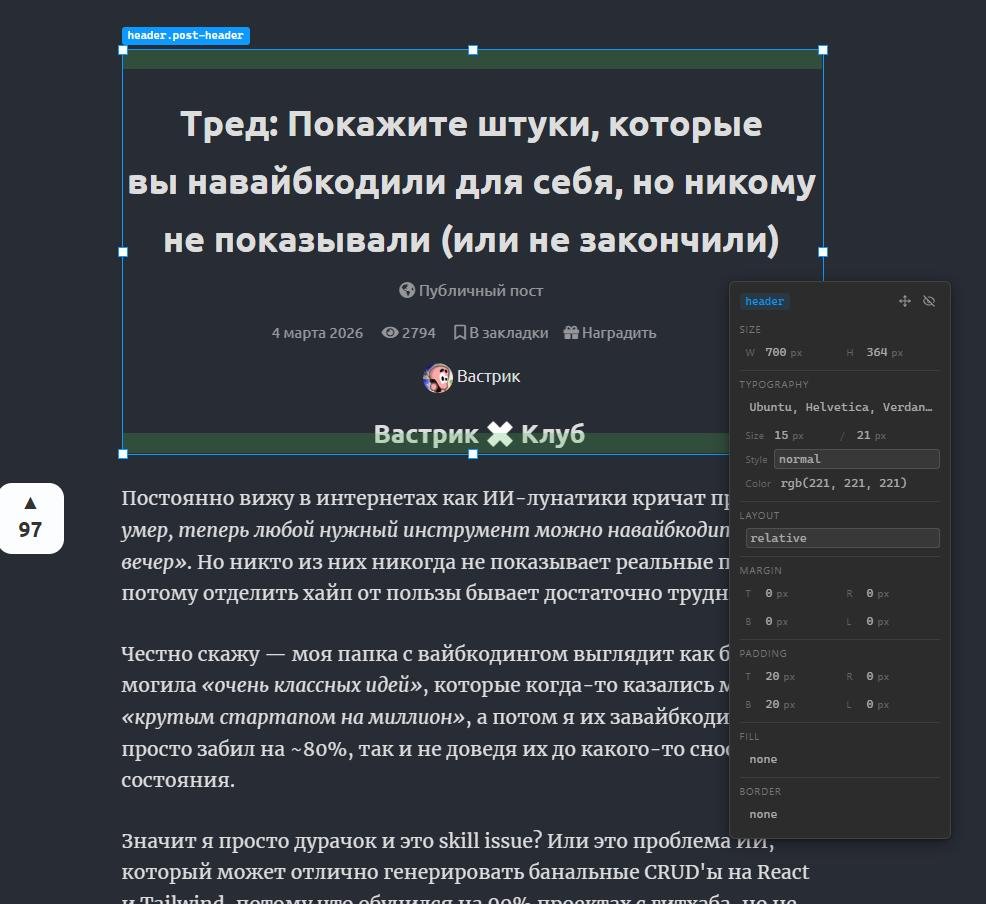This screenshot has height=904, width=986.
Task: Click the cross logo in Вастрик Клуб
Action: click(x=500, y=434)
